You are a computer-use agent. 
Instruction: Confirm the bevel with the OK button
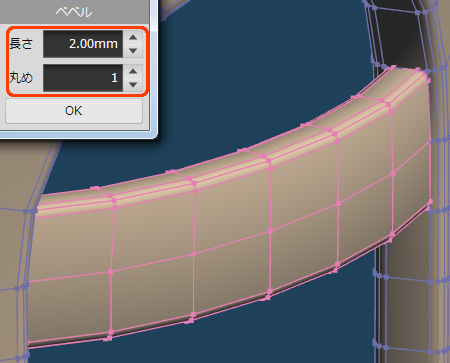pyautogui.click(x=74, y=111)
